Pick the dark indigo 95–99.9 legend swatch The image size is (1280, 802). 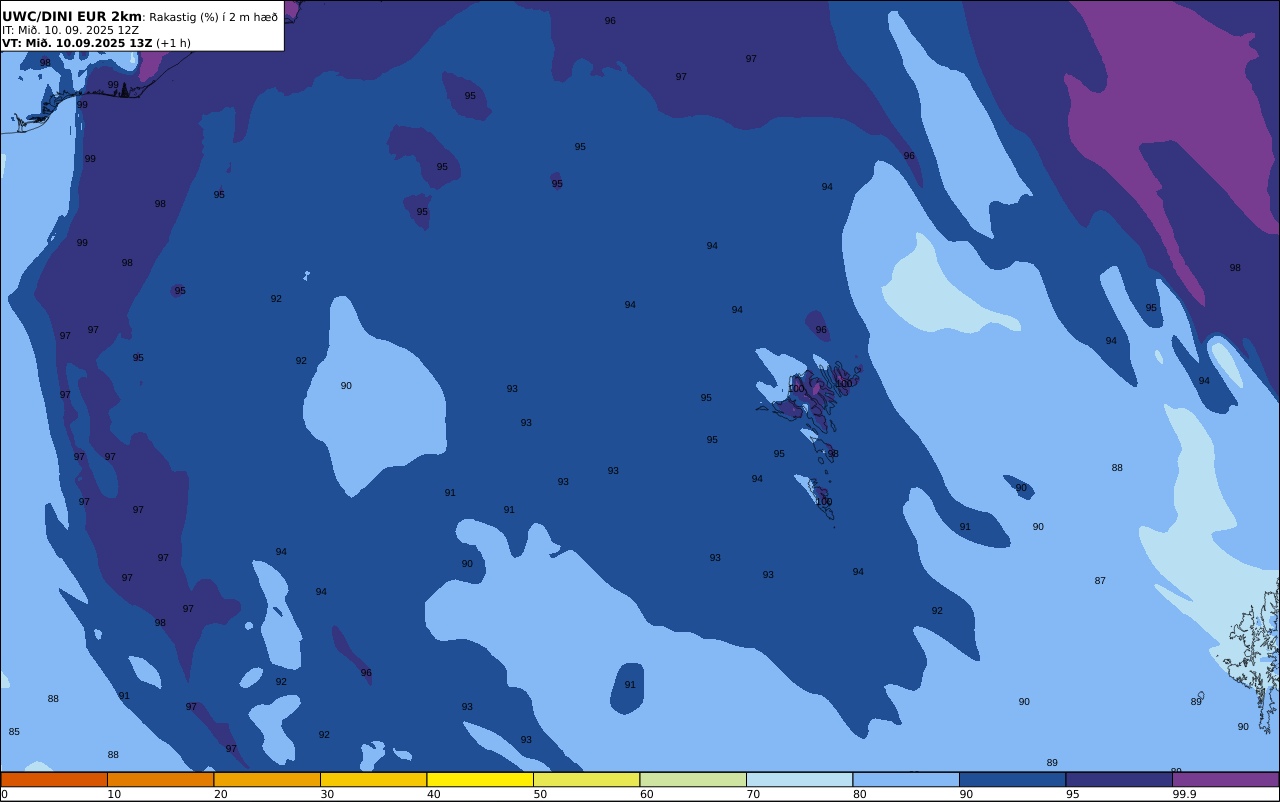click(1119, 779)
